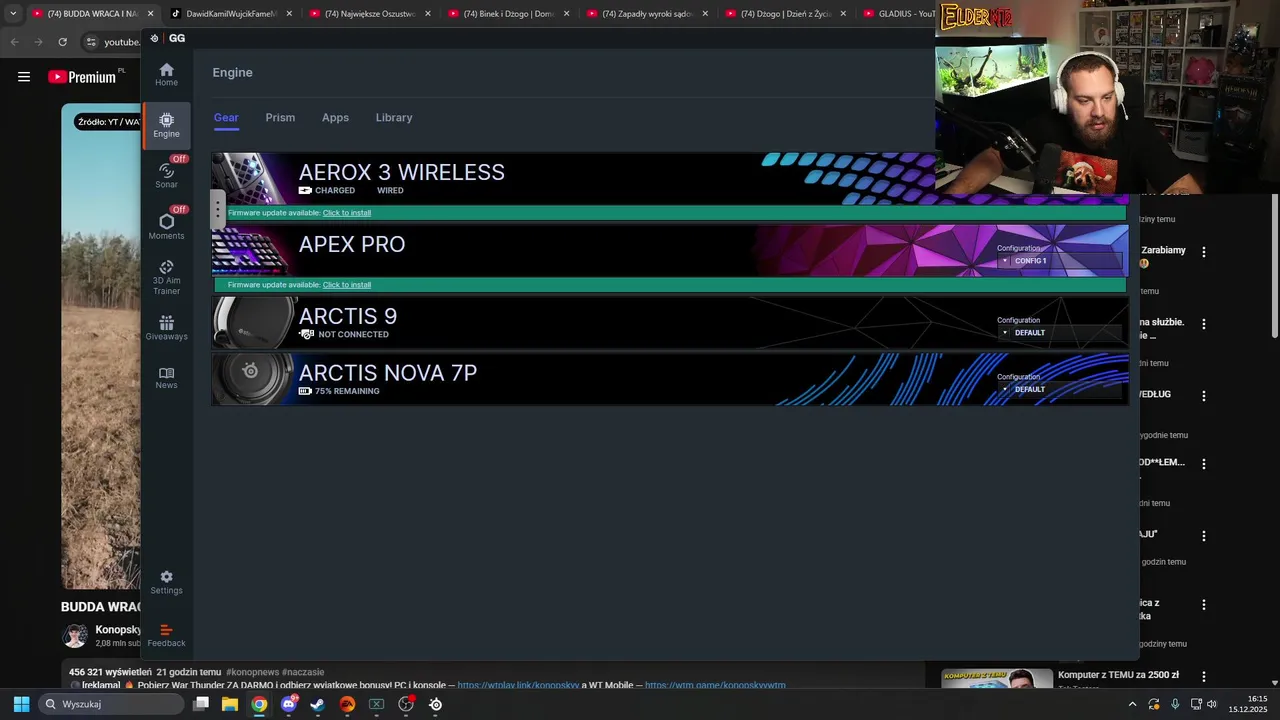Reload the page in Chrome
This screenshot has width=1280, height=720.
coord(63,42)
